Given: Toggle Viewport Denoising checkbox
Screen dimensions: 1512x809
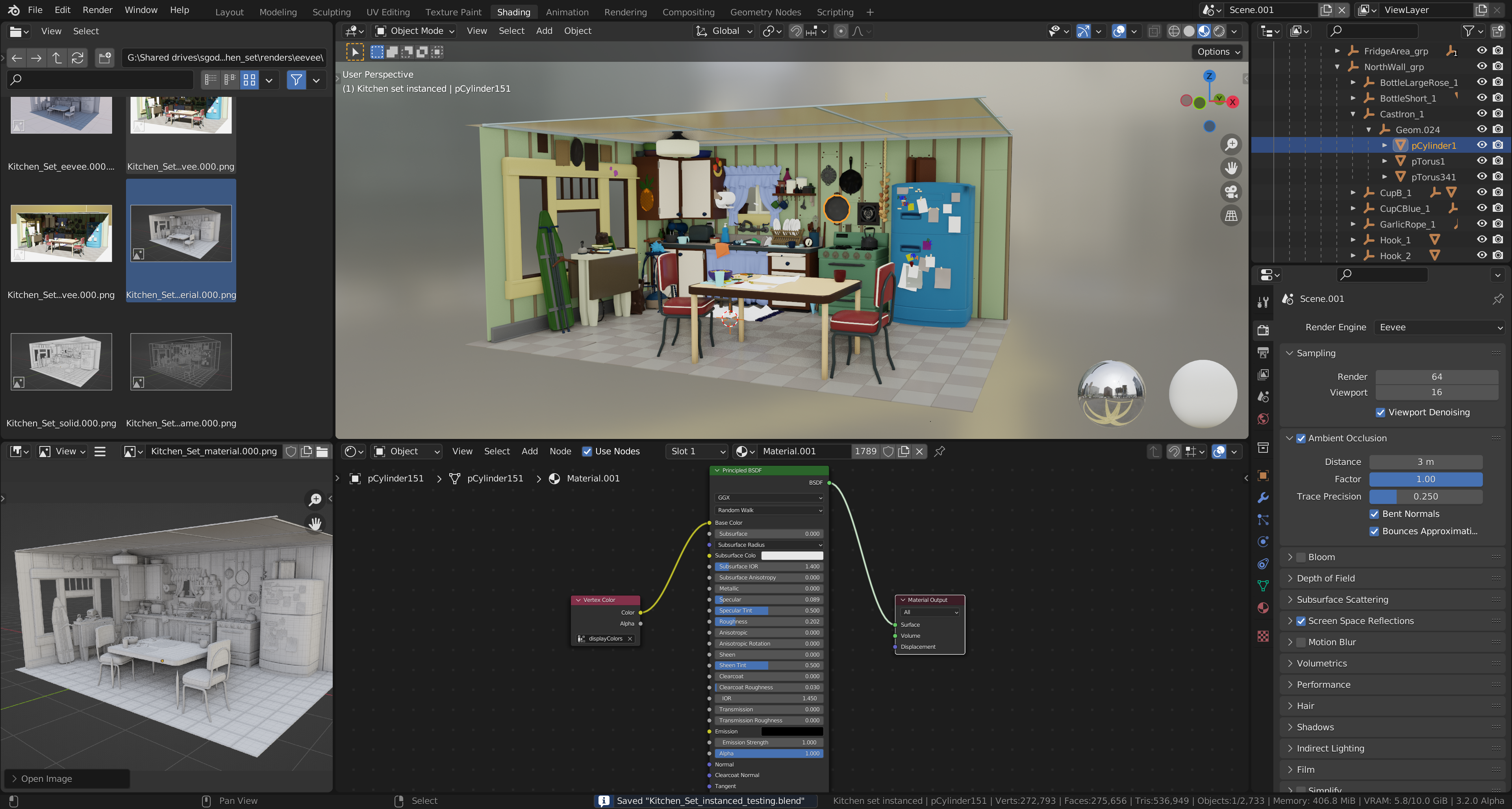Looking at the screenshot, I should [x=1380, y=413].
